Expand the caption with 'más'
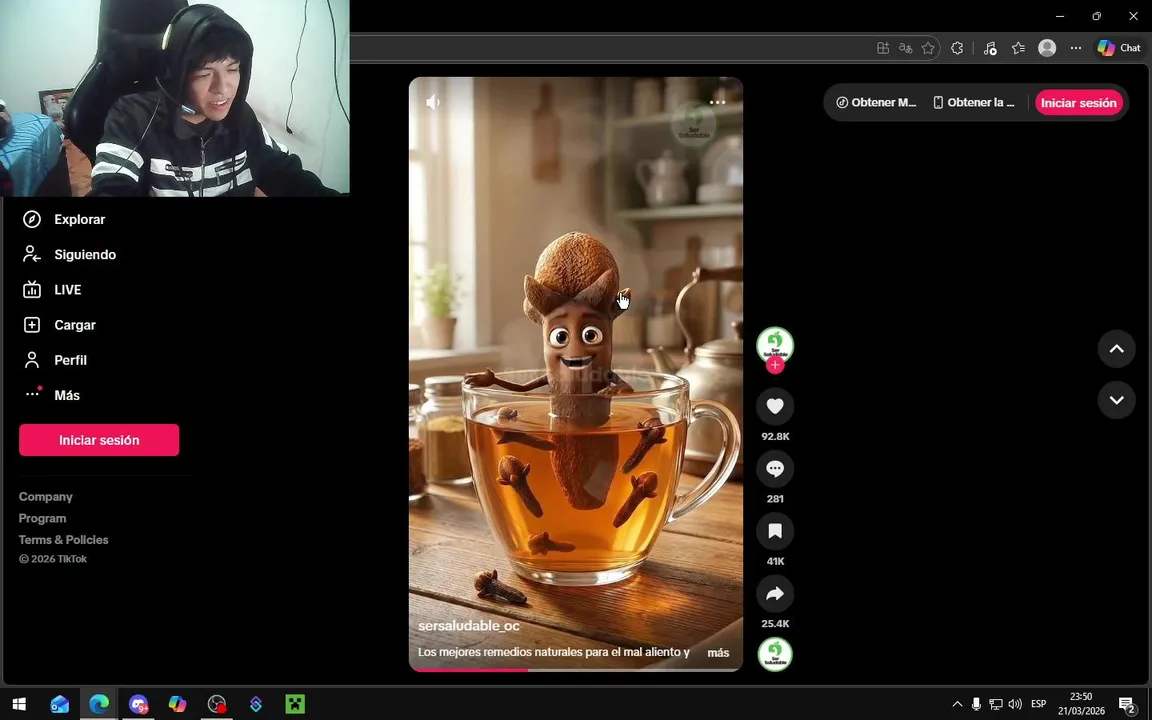 [x=718, y=652]
